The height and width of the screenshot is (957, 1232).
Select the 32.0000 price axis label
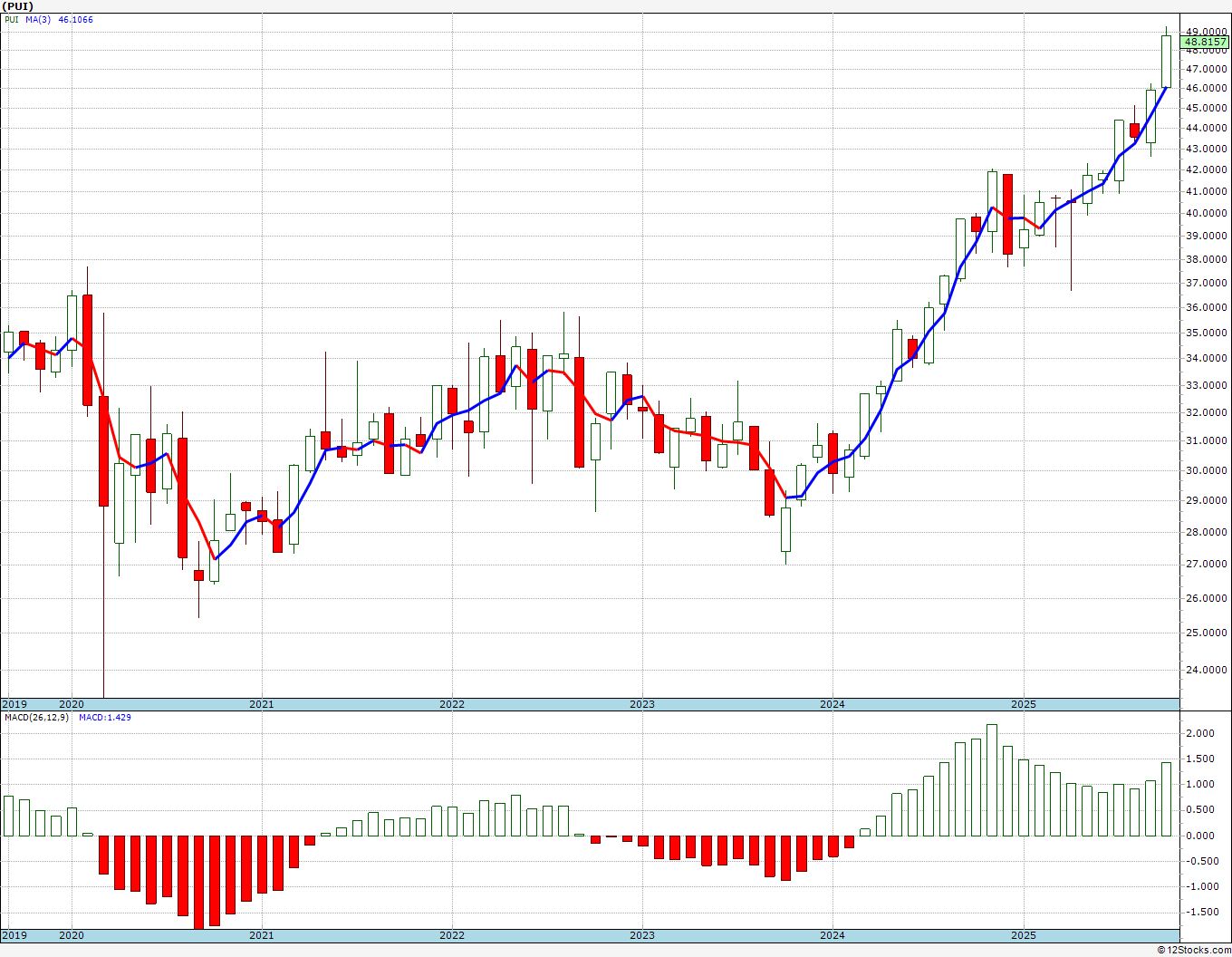(1206, 412)
